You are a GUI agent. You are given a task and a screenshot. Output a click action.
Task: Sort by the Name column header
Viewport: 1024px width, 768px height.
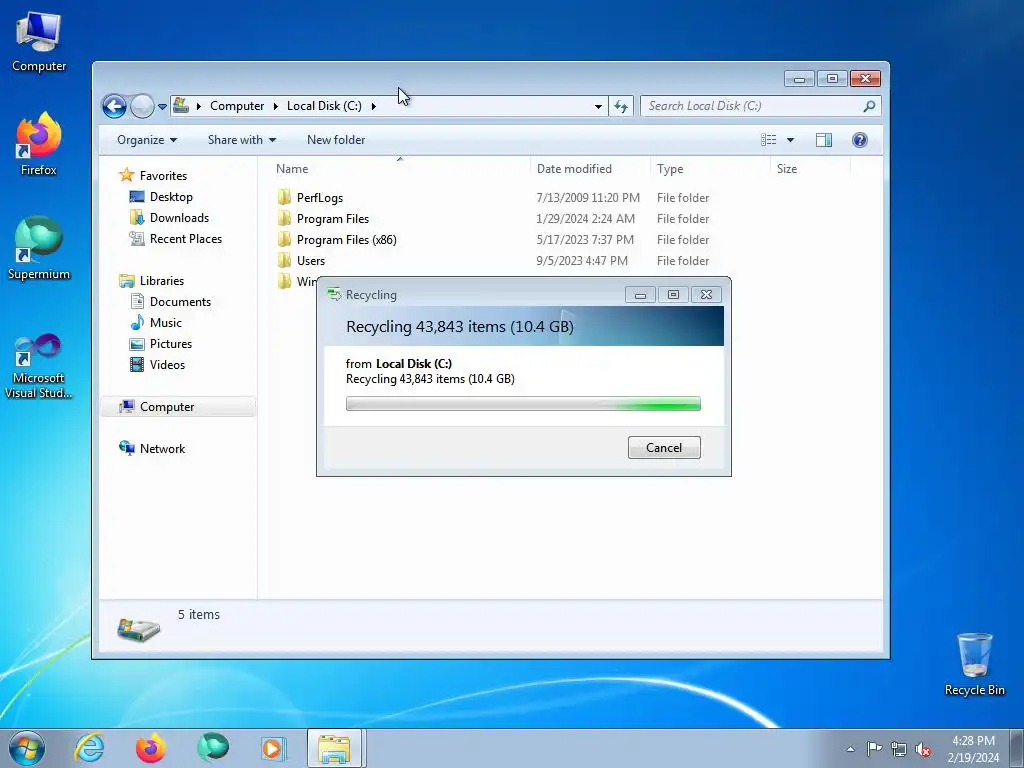tap(400, 168)
